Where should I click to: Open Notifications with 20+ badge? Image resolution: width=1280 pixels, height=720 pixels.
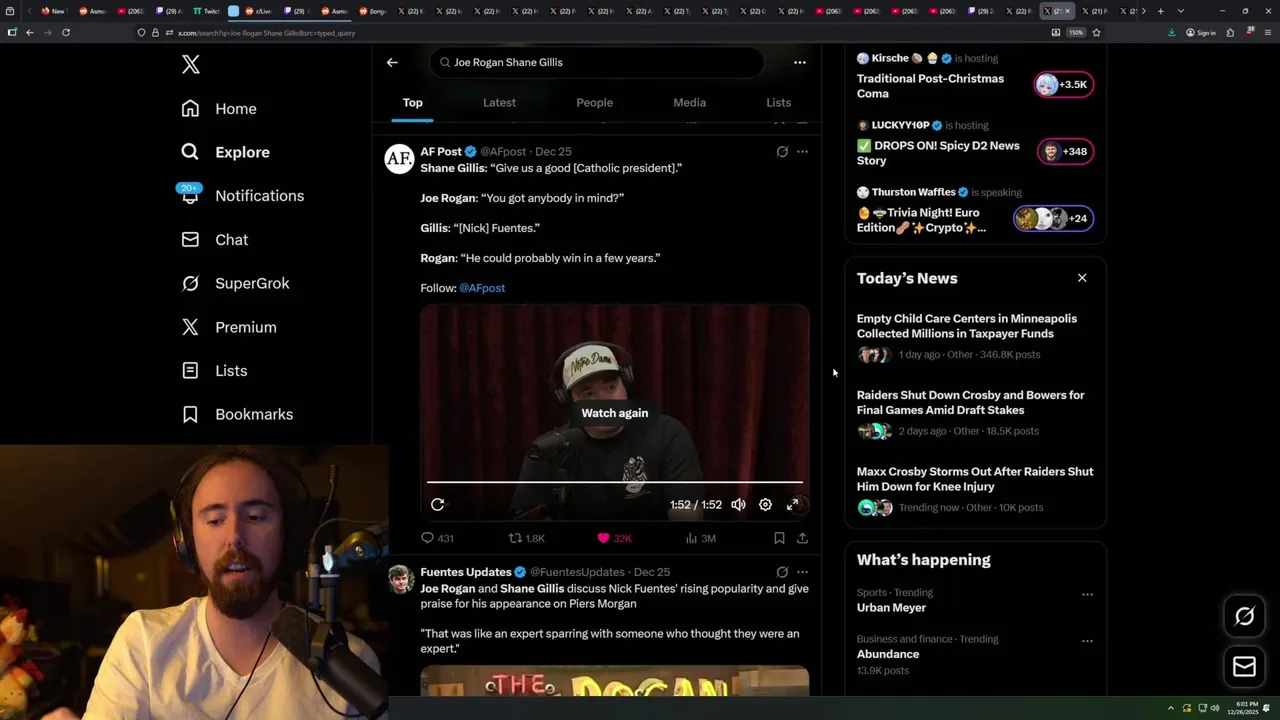click(241, 196)
